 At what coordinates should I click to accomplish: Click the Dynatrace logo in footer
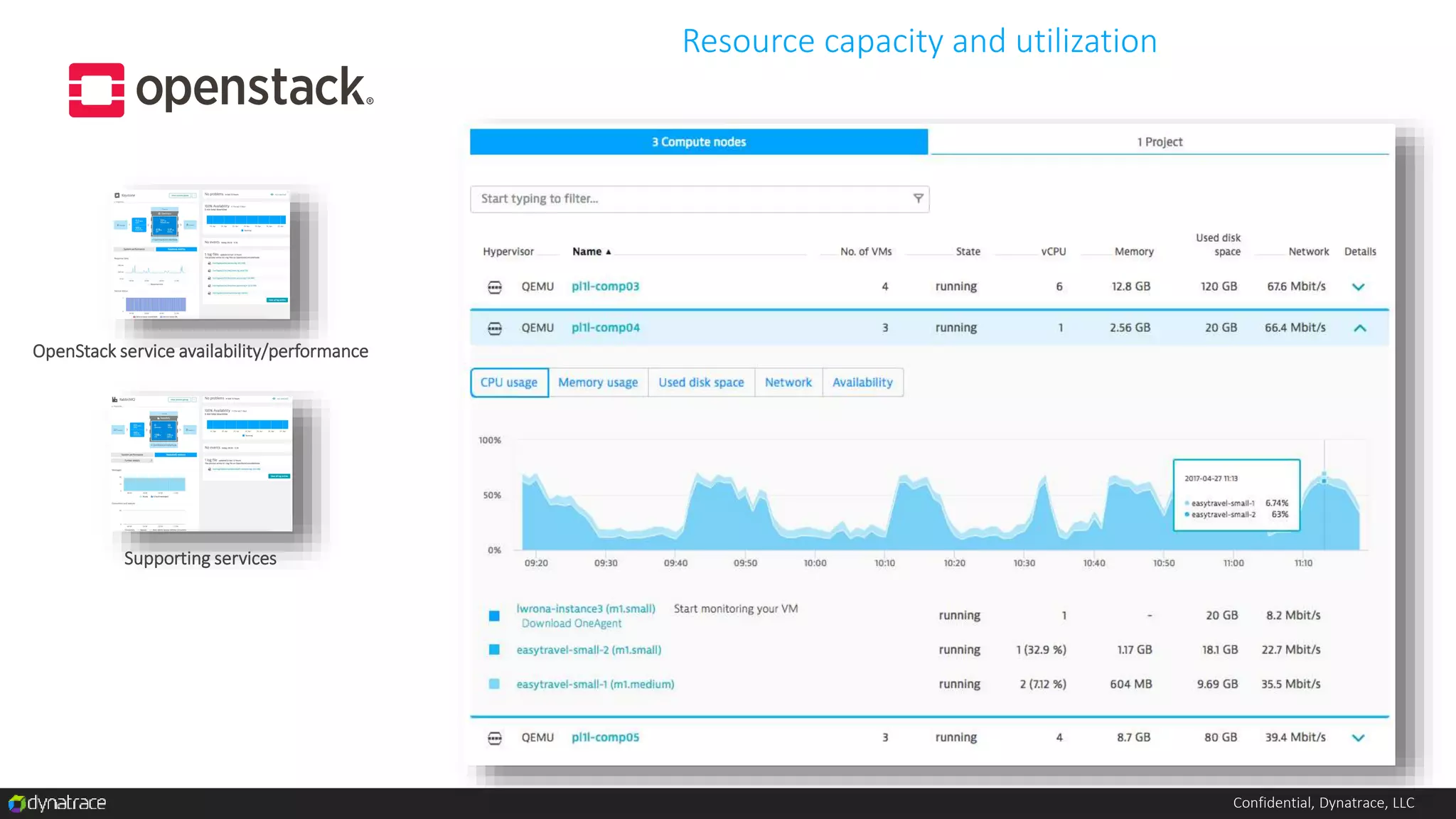57,803
